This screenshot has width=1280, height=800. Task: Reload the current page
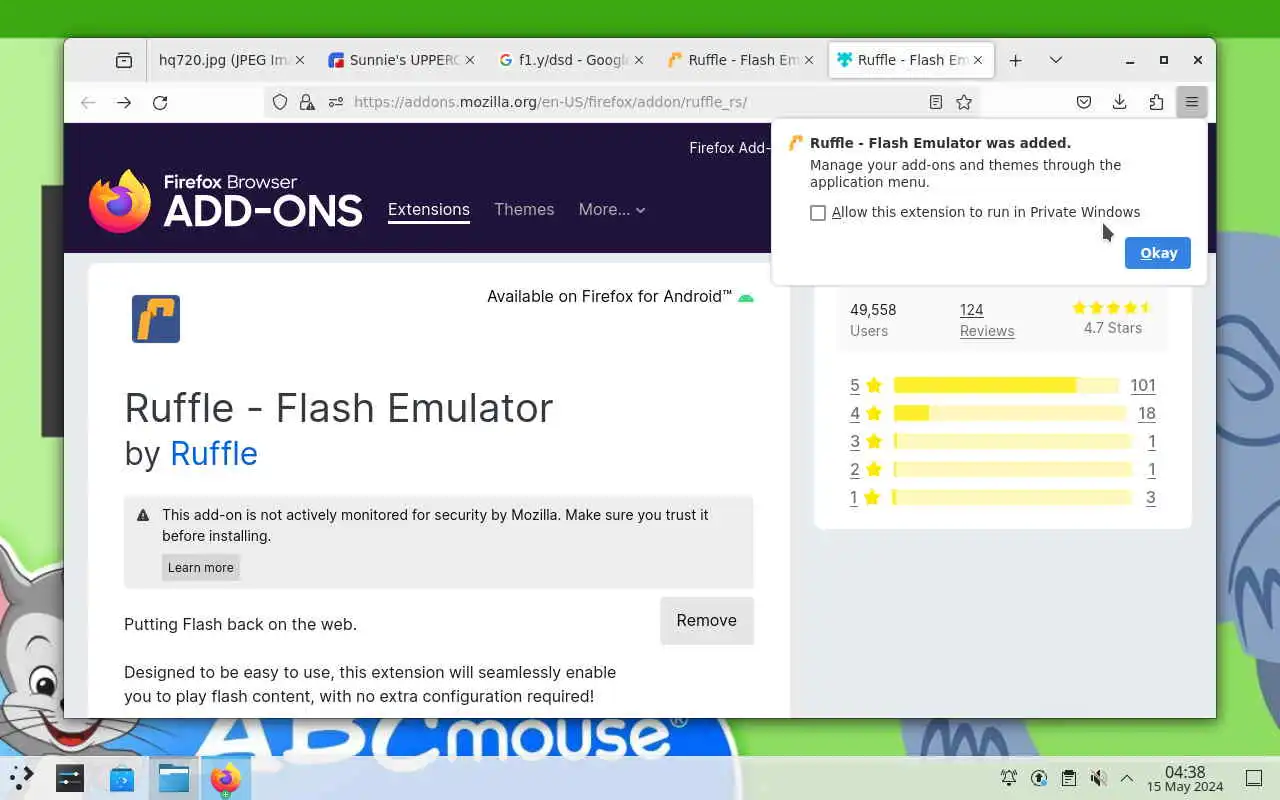pos(160,102)
